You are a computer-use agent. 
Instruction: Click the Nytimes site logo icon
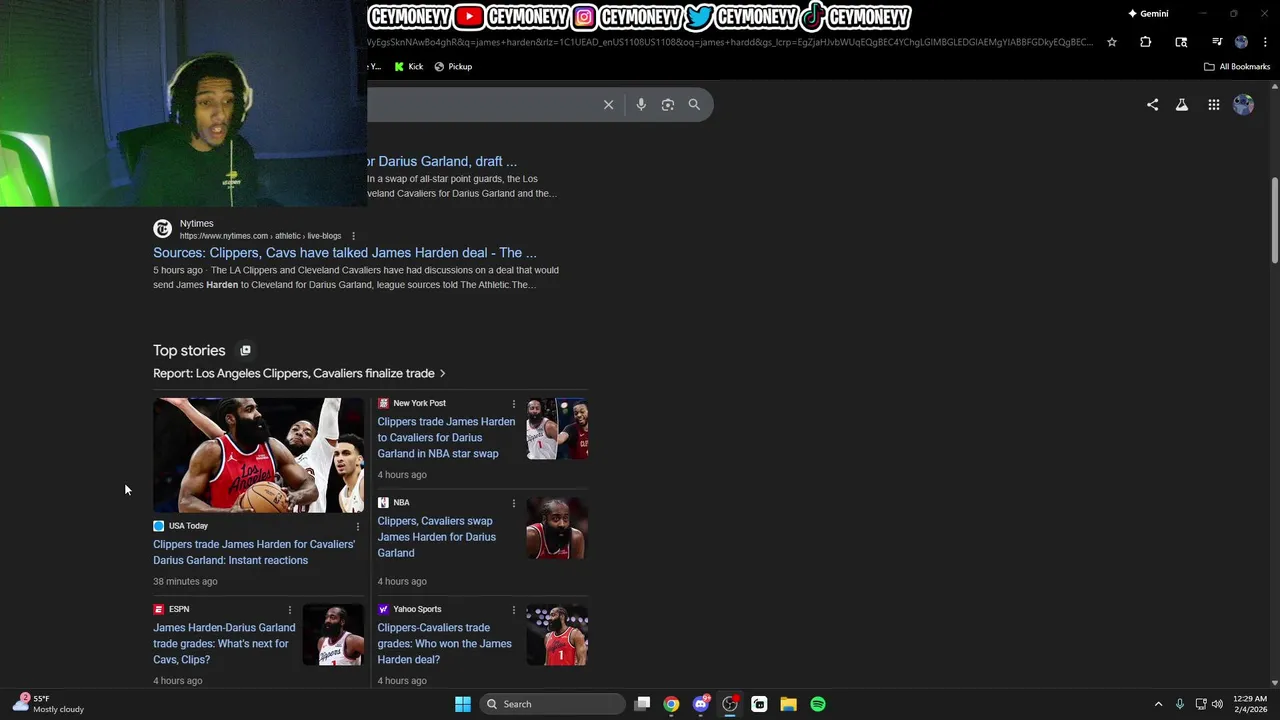pos(162,229)
